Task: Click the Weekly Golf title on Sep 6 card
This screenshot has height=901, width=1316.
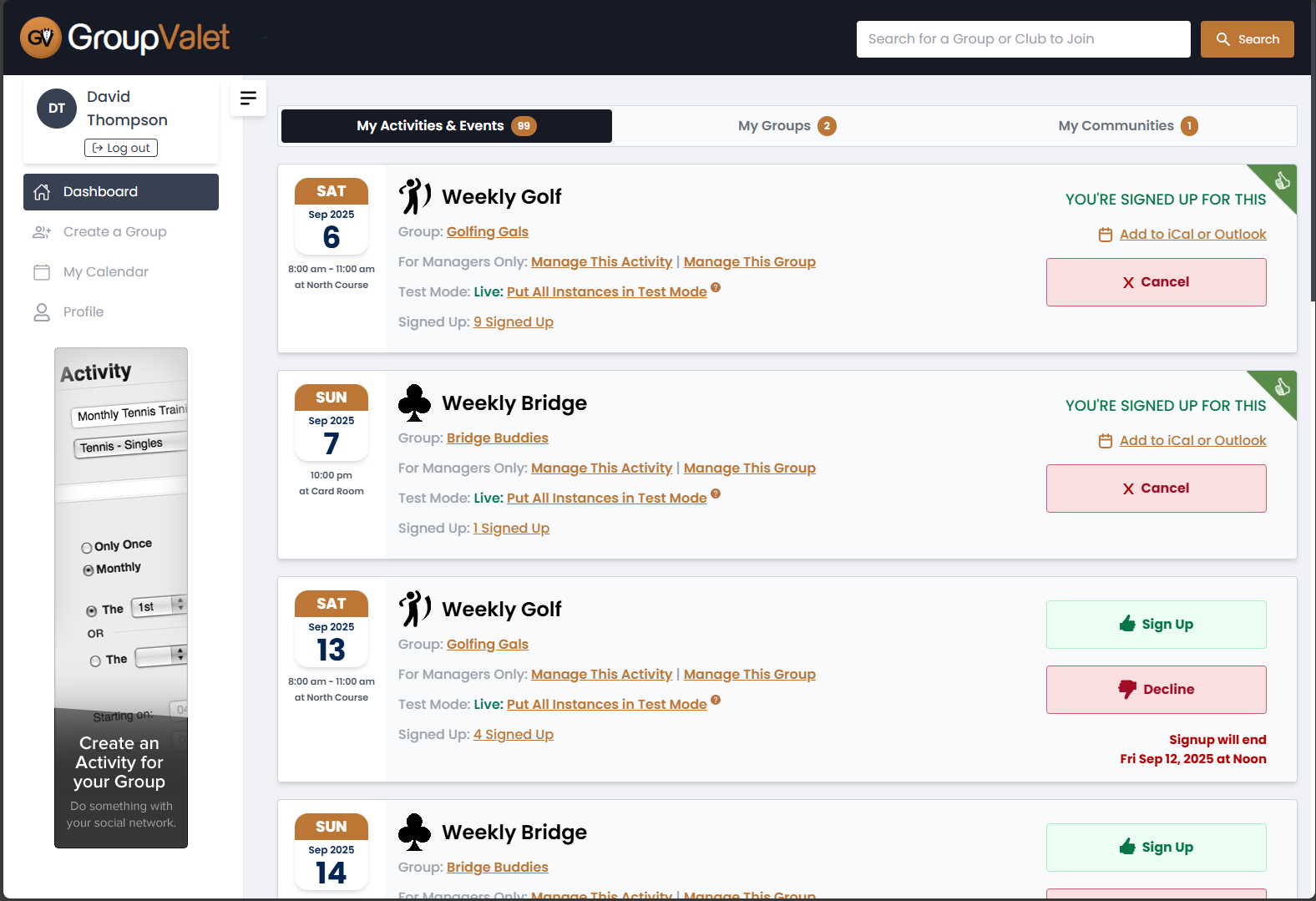Action: (x=502, y=197)
